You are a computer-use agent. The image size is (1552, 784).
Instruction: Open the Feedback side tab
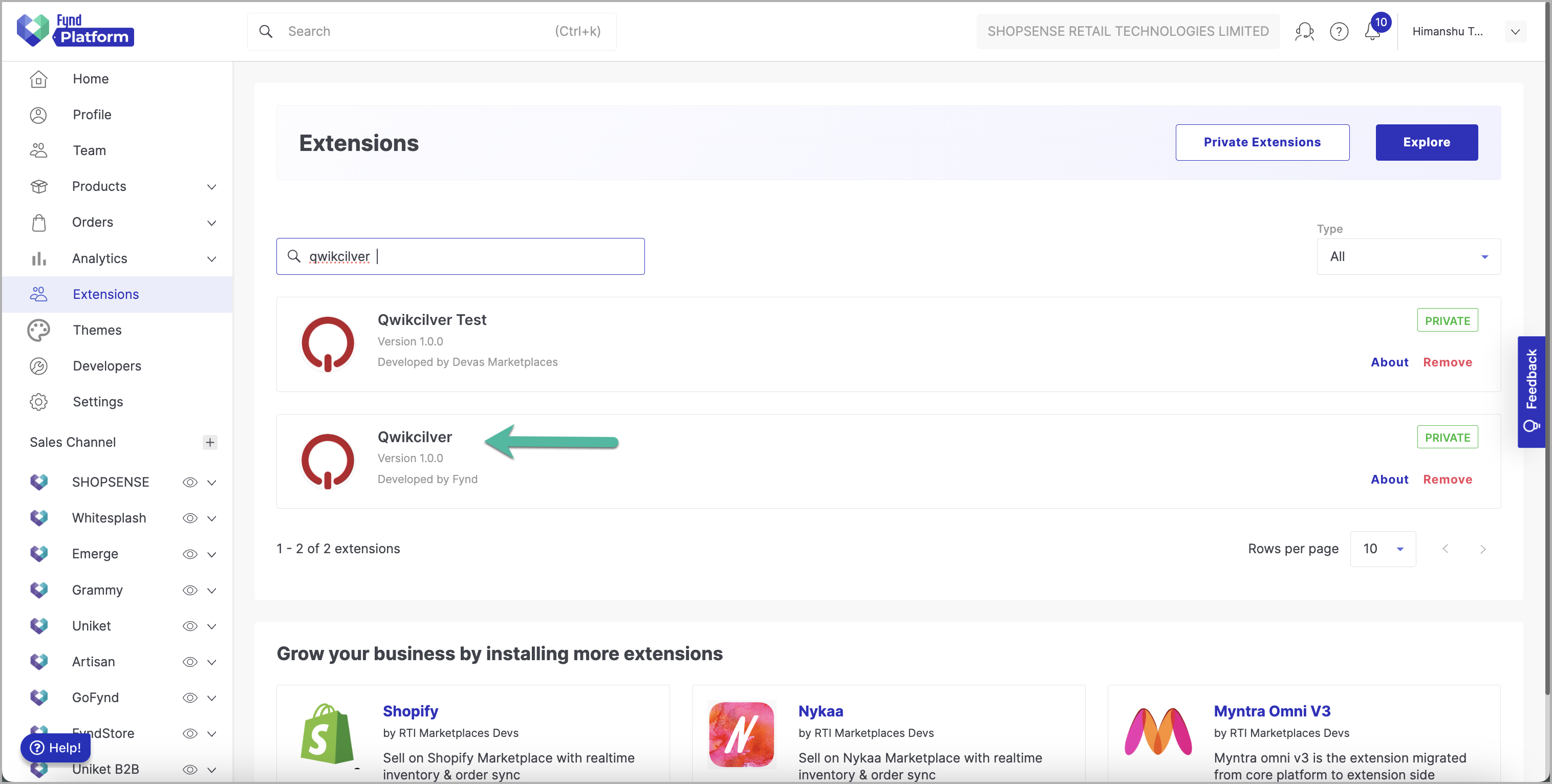(1531, 391)
